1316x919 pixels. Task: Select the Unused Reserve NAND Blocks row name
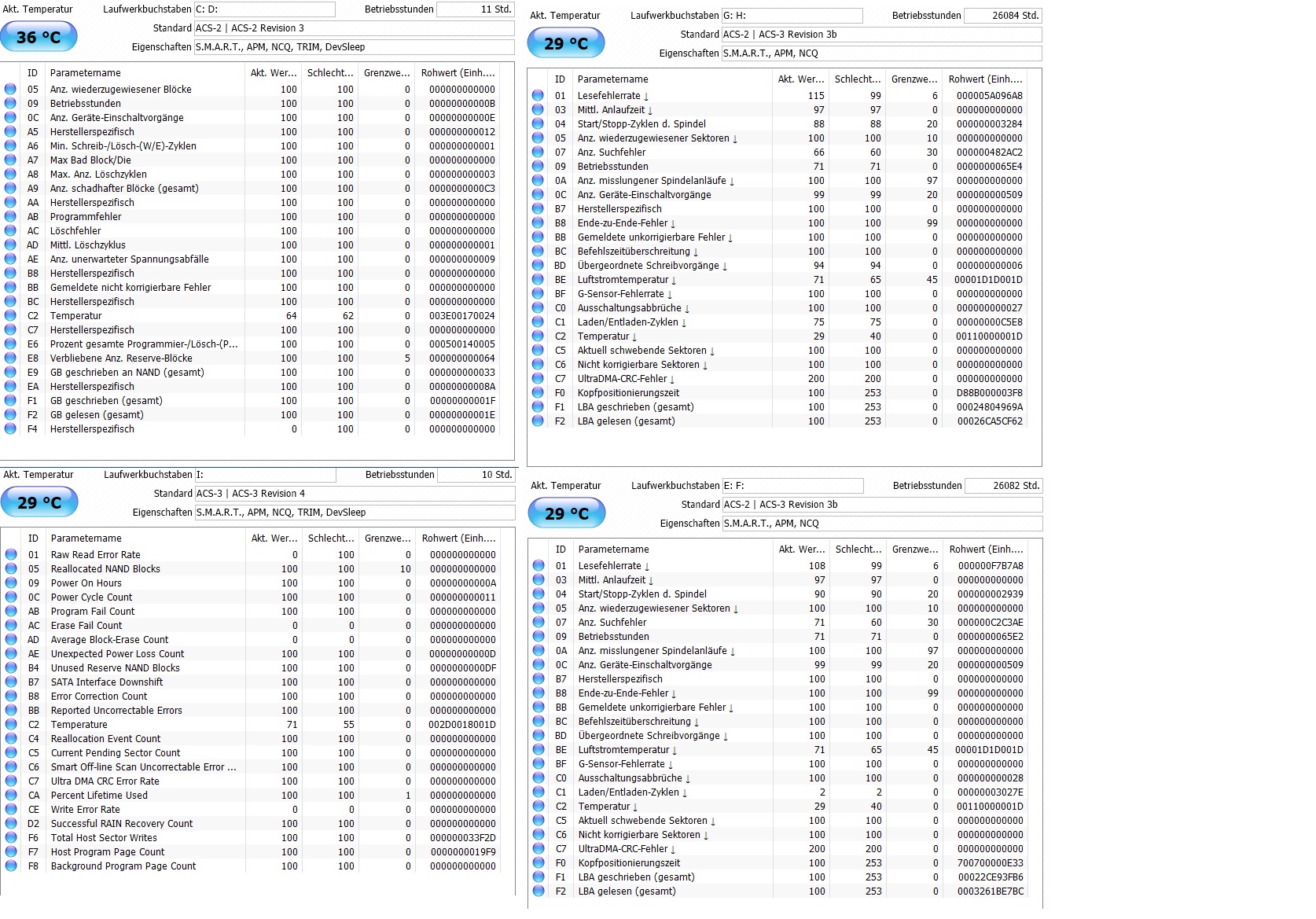[116, 668]
